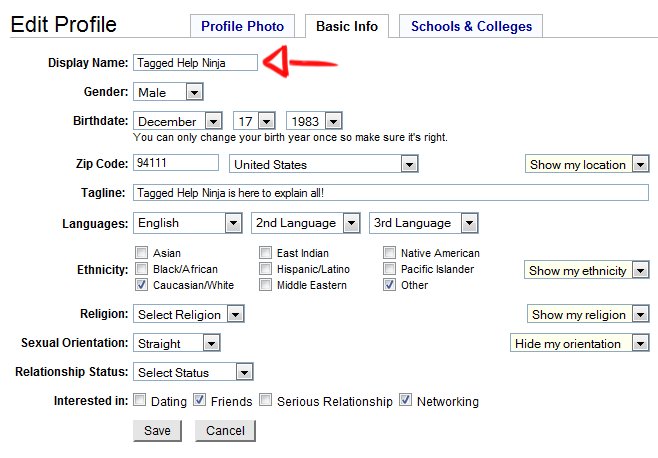Click the Save button
The image size is (658, 458).
157,431
